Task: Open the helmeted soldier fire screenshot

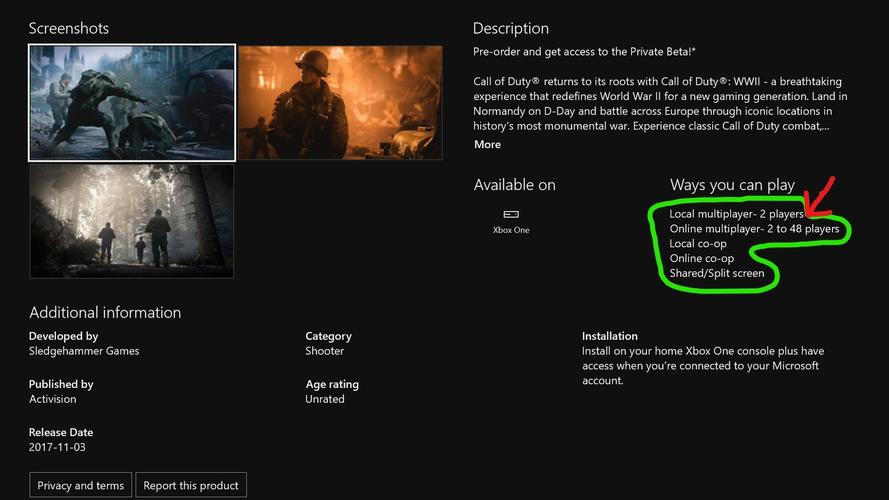Action: [340, 103]
